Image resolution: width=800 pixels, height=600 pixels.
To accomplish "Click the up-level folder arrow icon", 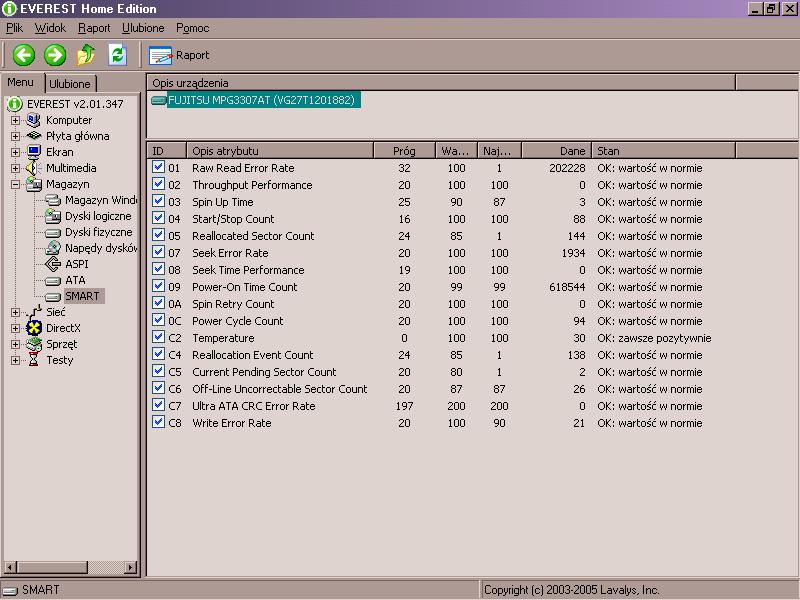I will coord(86,55).
